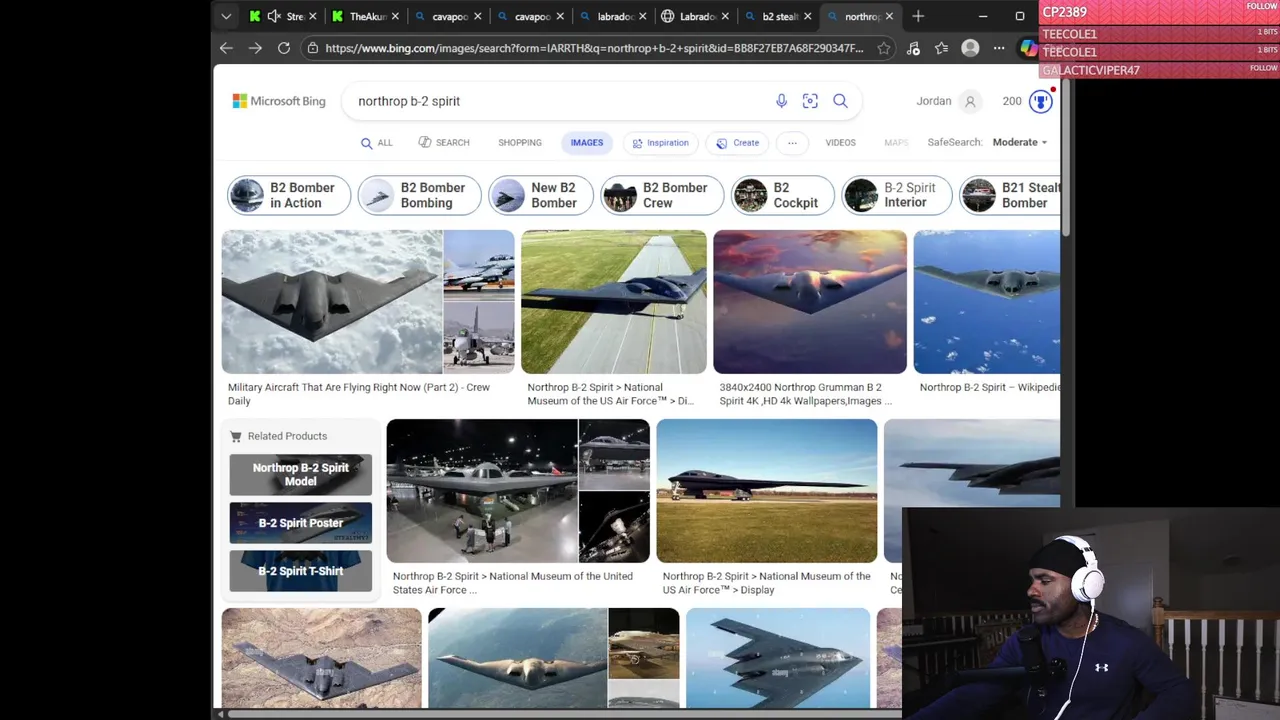Open the B-2 top-down blue thumbnail
This screenshot has width=1280, height=720.
click(778, 658)
